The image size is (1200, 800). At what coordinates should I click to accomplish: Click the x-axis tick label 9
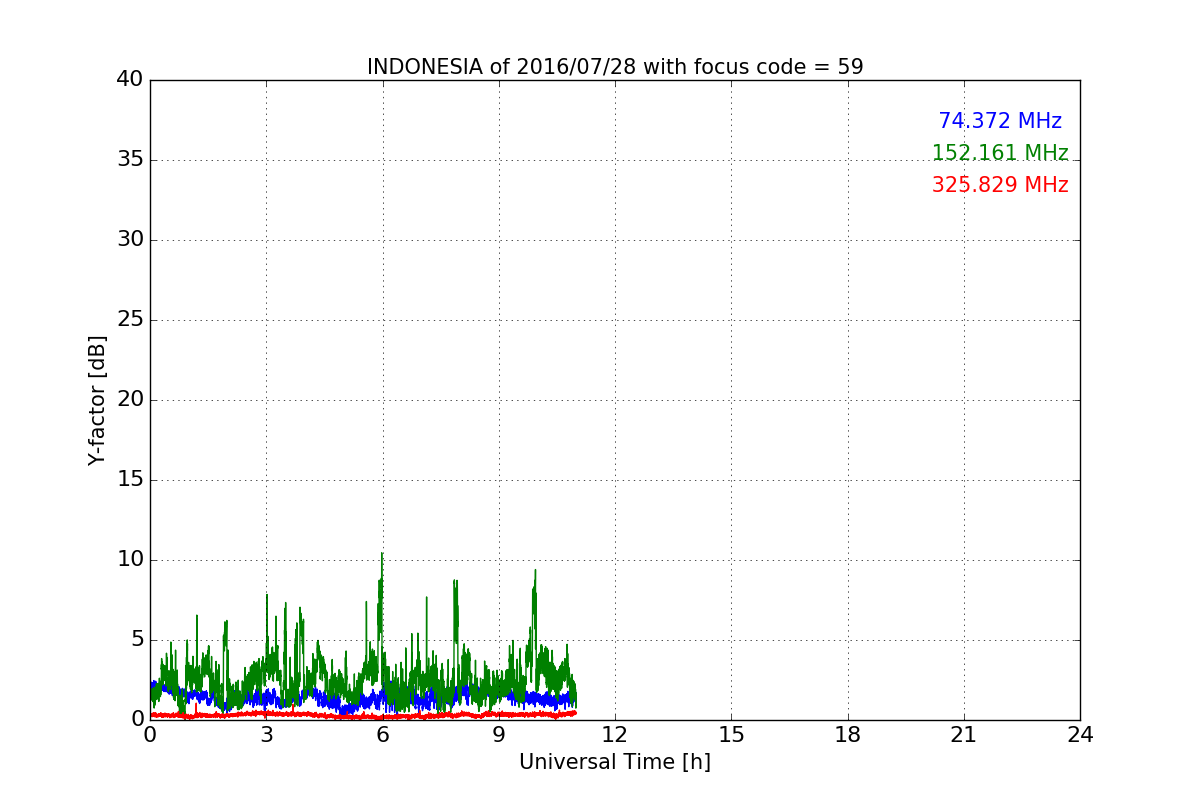(x=499, y=734)
